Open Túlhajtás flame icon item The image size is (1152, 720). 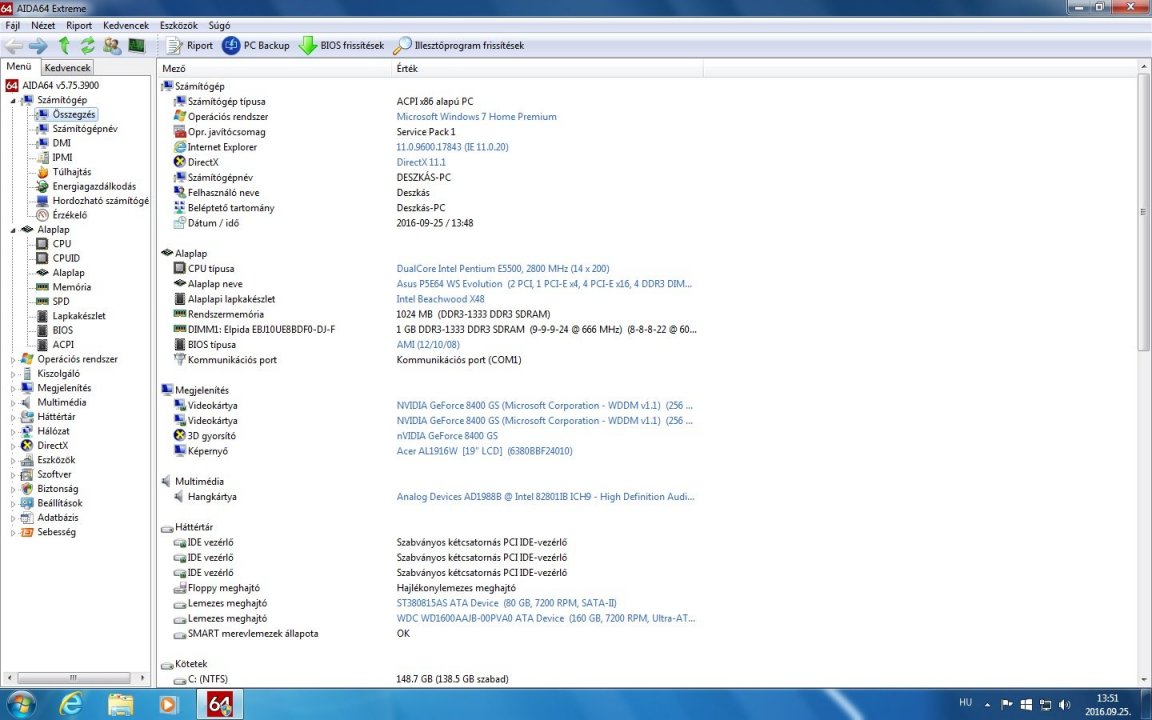[43, 172]
